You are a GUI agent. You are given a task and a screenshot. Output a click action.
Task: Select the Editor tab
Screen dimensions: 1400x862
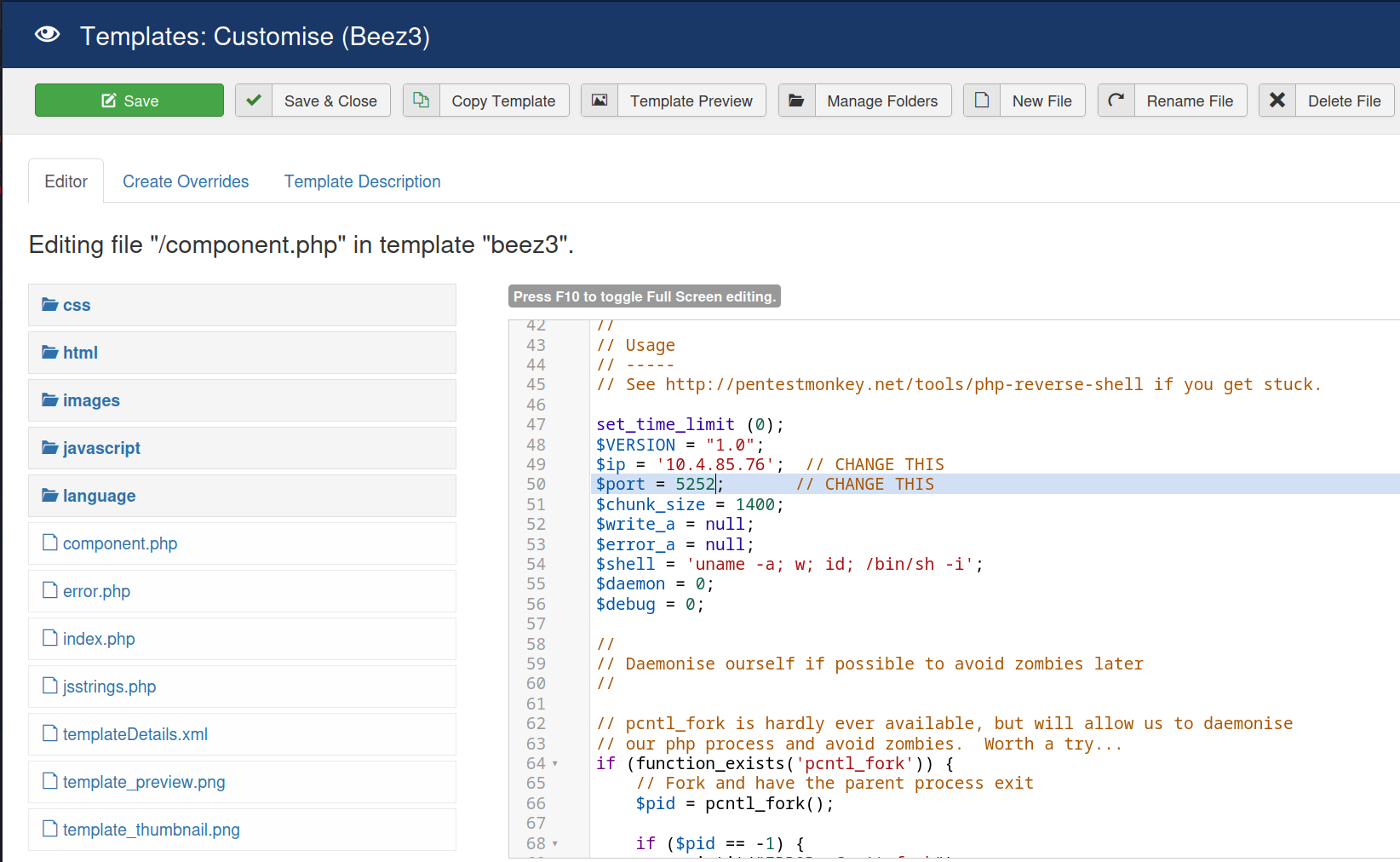point(66,181)
